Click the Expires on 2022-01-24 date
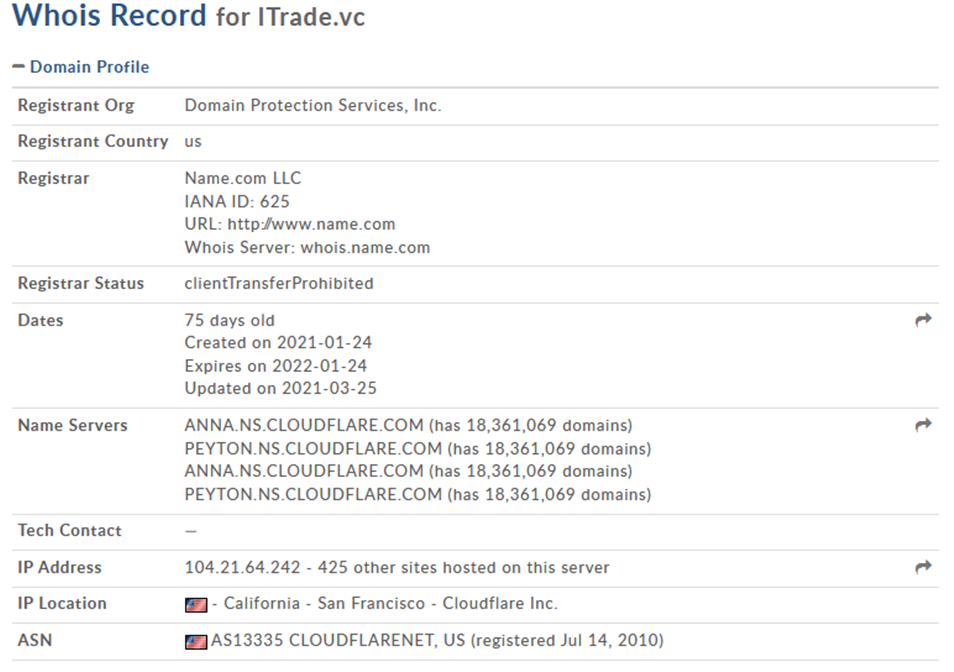The width and height of the screenshot is (954, 672). 278,365
